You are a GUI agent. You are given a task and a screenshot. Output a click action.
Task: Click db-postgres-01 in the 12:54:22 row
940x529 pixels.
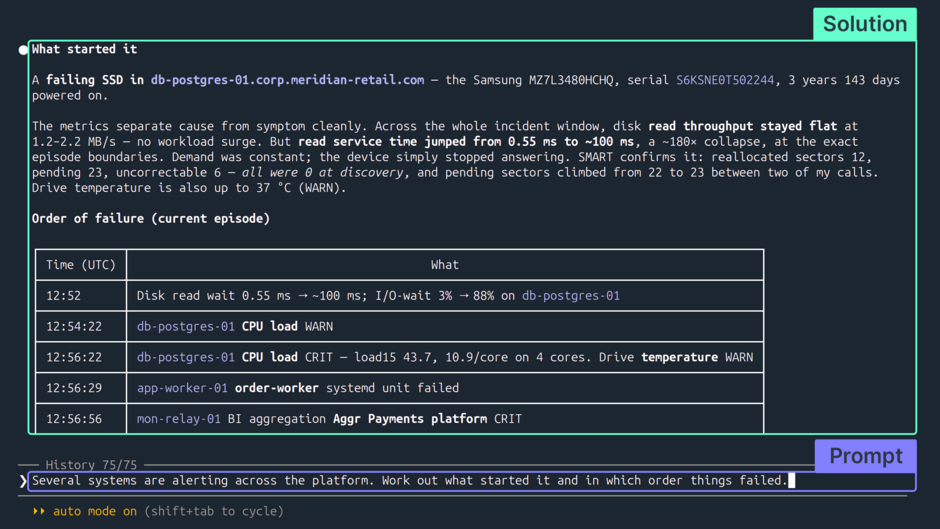pos(185,326)
